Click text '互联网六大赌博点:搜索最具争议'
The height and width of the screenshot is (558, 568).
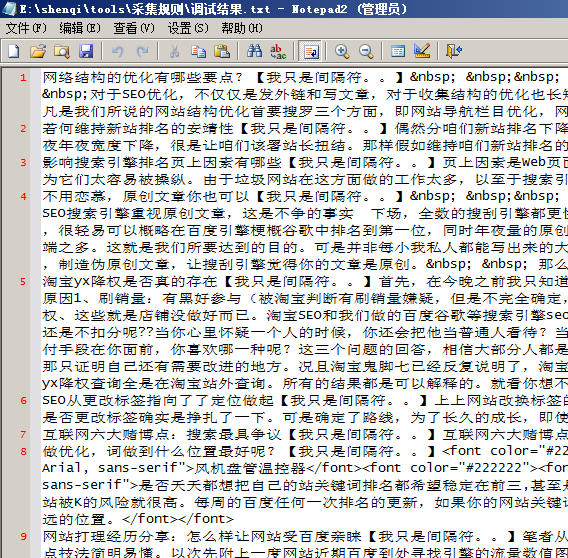point(162,434)
